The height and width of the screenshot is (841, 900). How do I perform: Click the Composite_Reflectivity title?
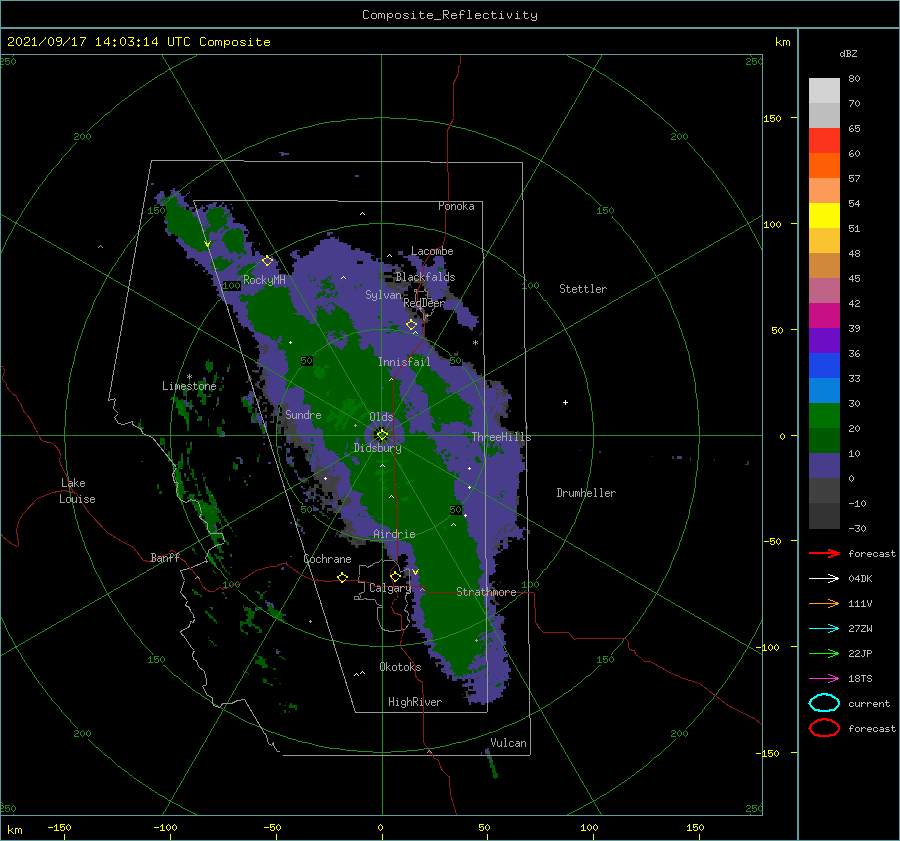[x=450, y=15]
